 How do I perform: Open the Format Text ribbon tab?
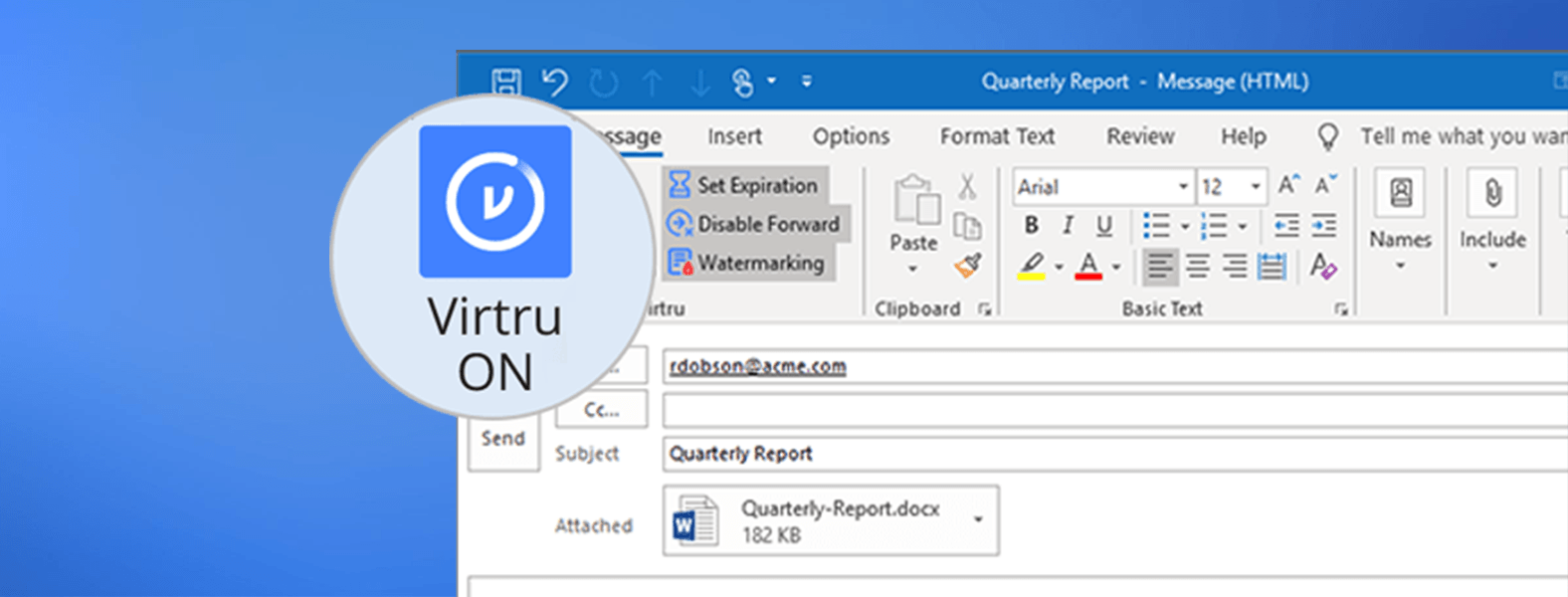coord(997,136)
